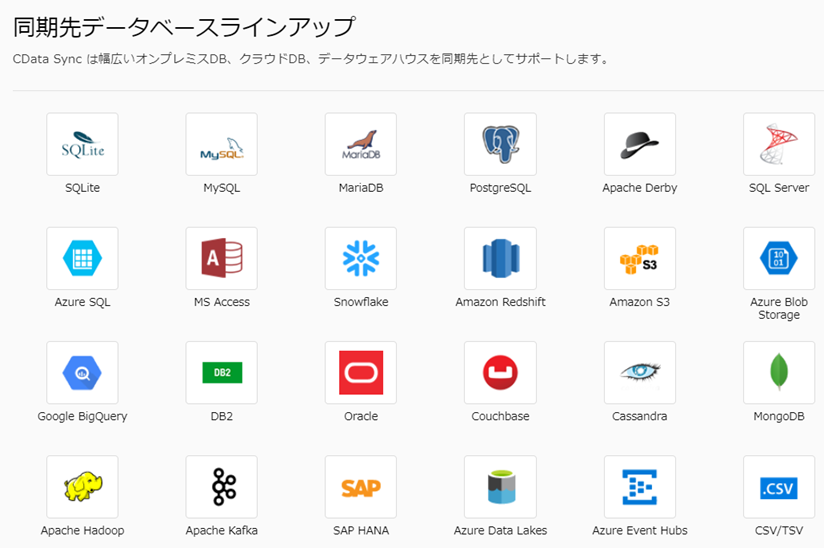Click the 'Amazon S3' caption
The width and height of the screenshot is (824, 548).
640,302
